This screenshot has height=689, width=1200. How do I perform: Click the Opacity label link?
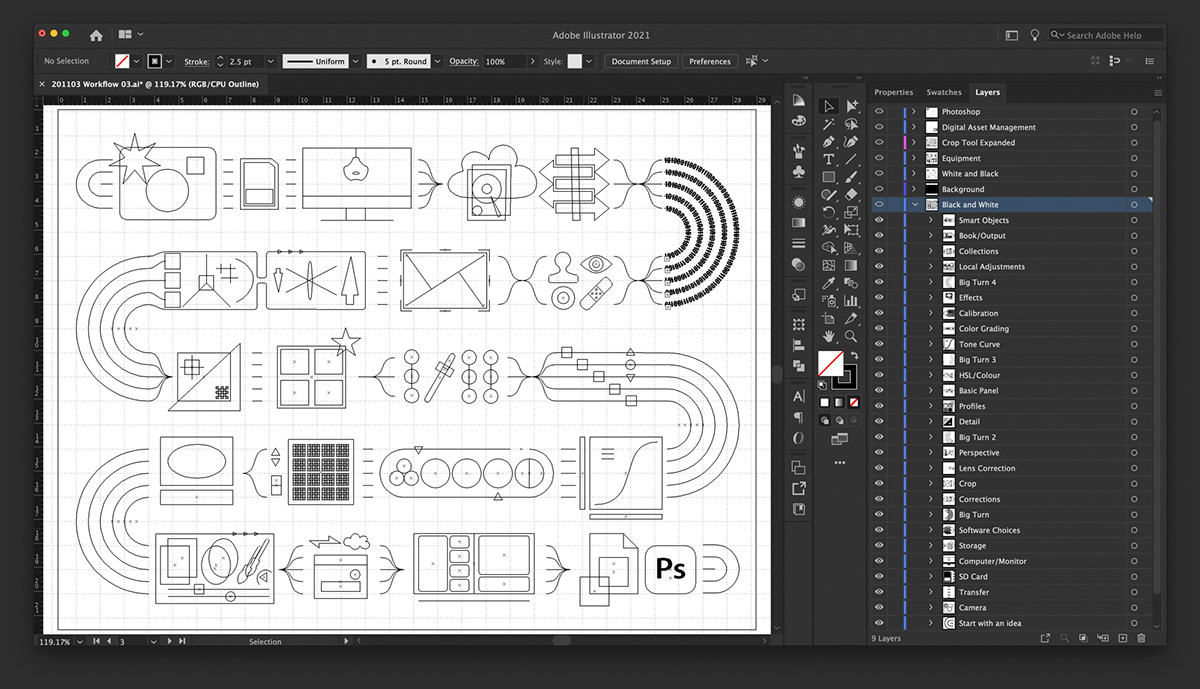pos(464,61)
